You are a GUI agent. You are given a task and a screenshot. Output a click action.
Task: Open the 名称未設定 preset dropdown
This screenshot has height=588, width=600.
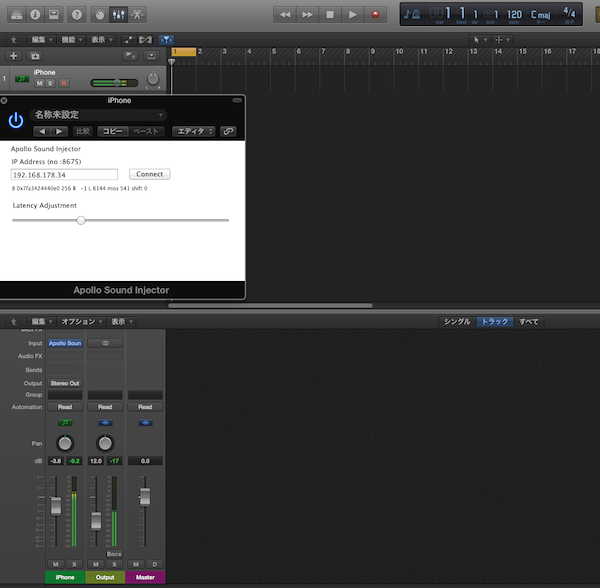pyautogui.click(x=98, y=115)
